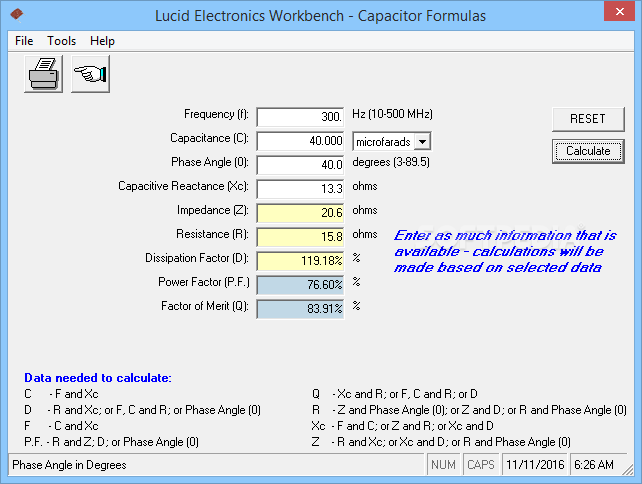
Task: Click the 'Dissipation Factor (D):' label
Action: pyautogui.click(x=197, y=258)
